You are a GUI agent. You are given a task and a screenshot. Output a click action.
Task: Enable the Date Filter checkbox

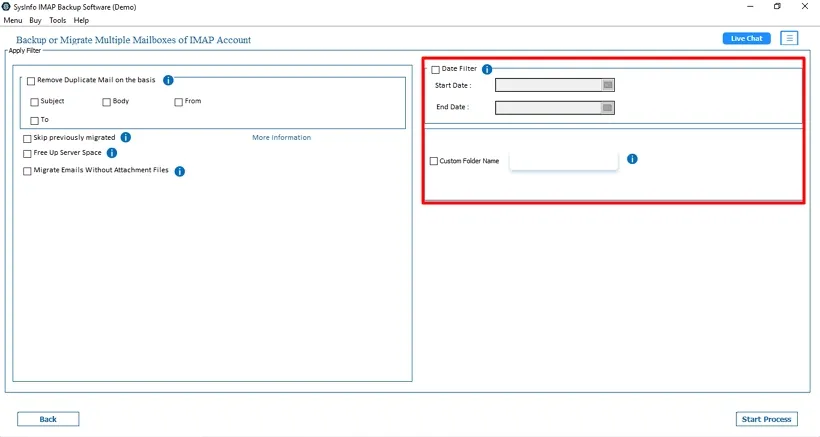436,70
